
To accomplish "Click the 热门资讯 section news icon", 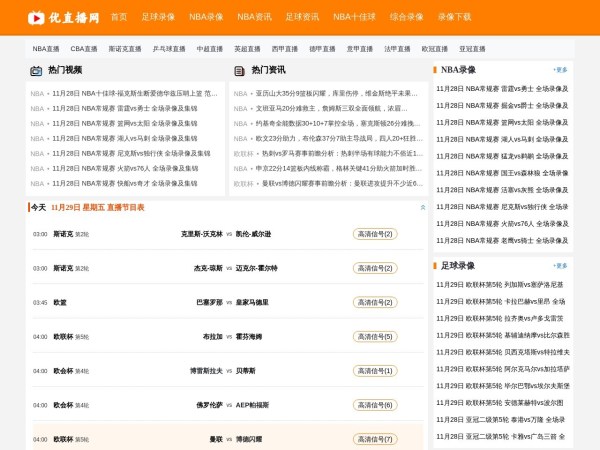I will click(239, 71).
